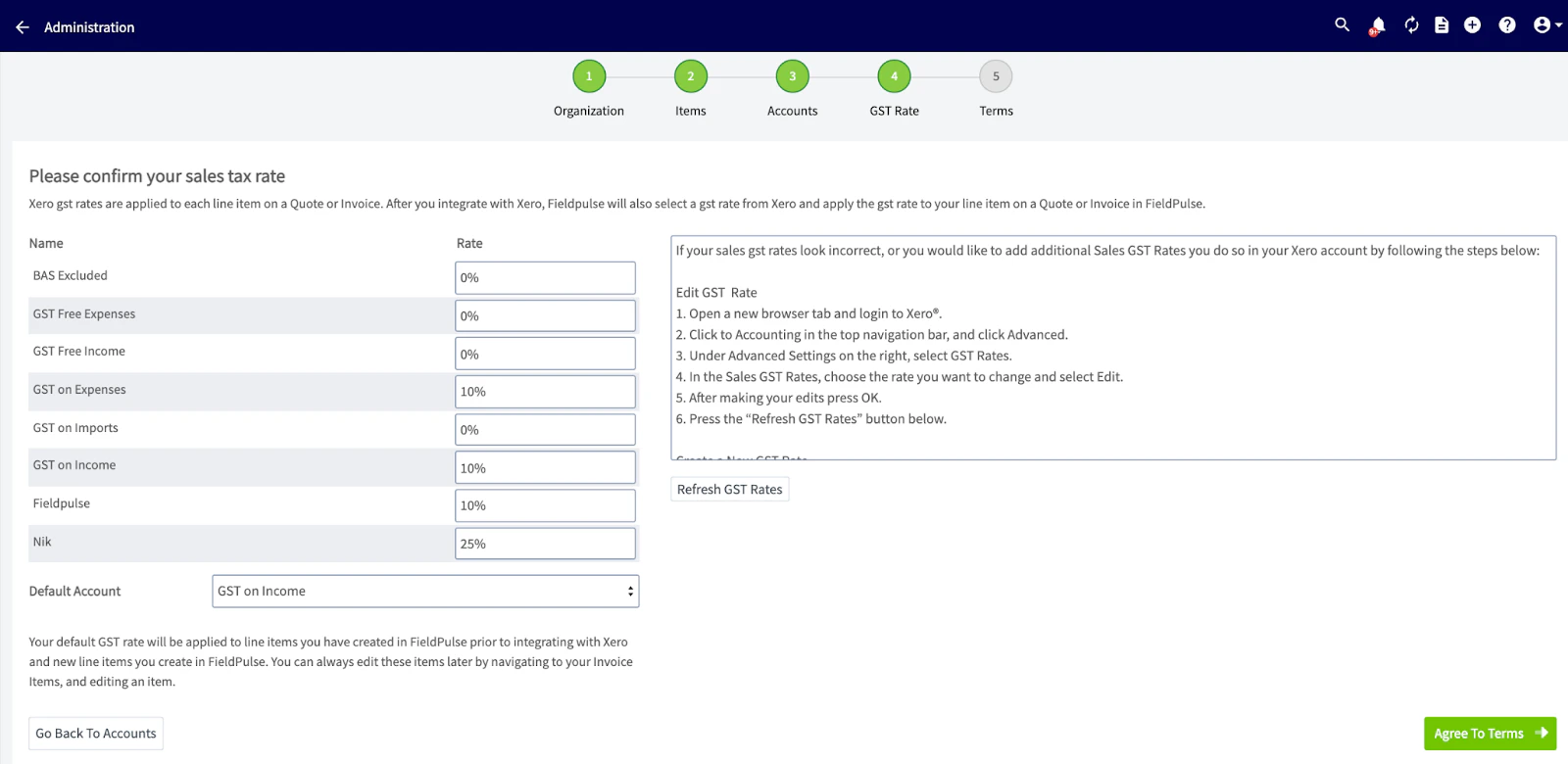The image size is (1568, 764).
Task: Click the GST on Imports rate field
Action: coord(545,430)
